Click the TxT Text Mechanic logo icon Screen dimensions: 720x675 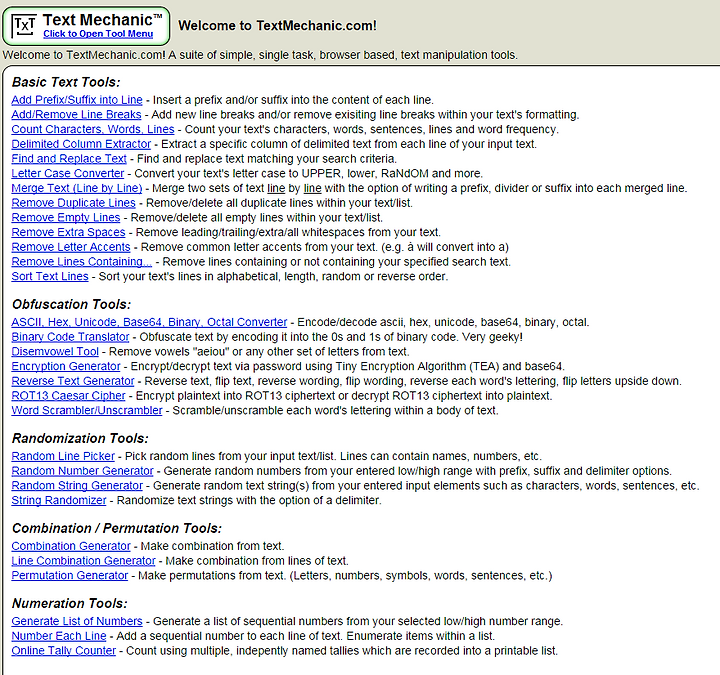[24, 26]
